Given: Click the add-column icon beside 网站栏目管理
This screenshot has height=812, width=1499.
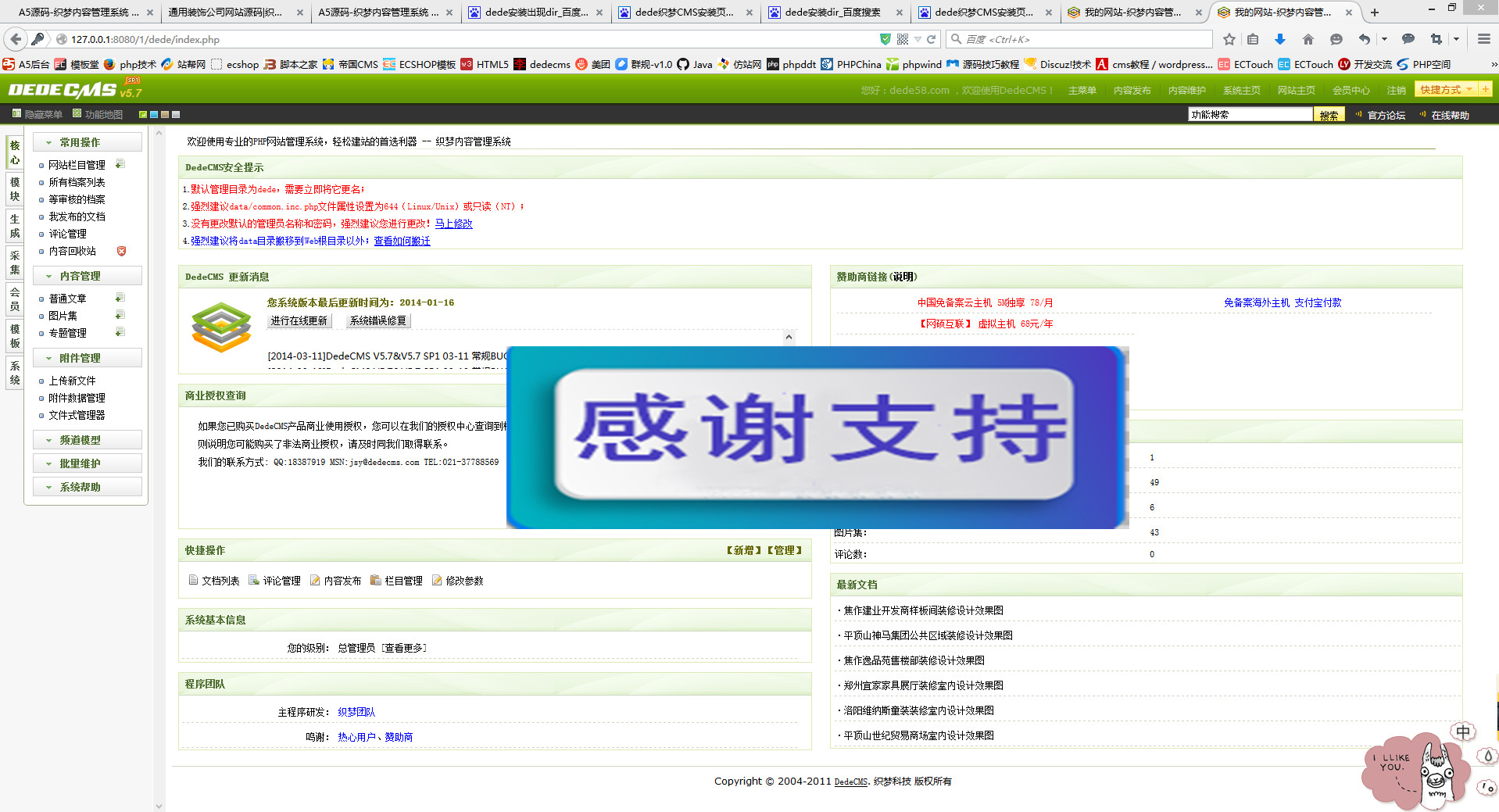Looking at the screenshot, I should (x=120, y=164).
